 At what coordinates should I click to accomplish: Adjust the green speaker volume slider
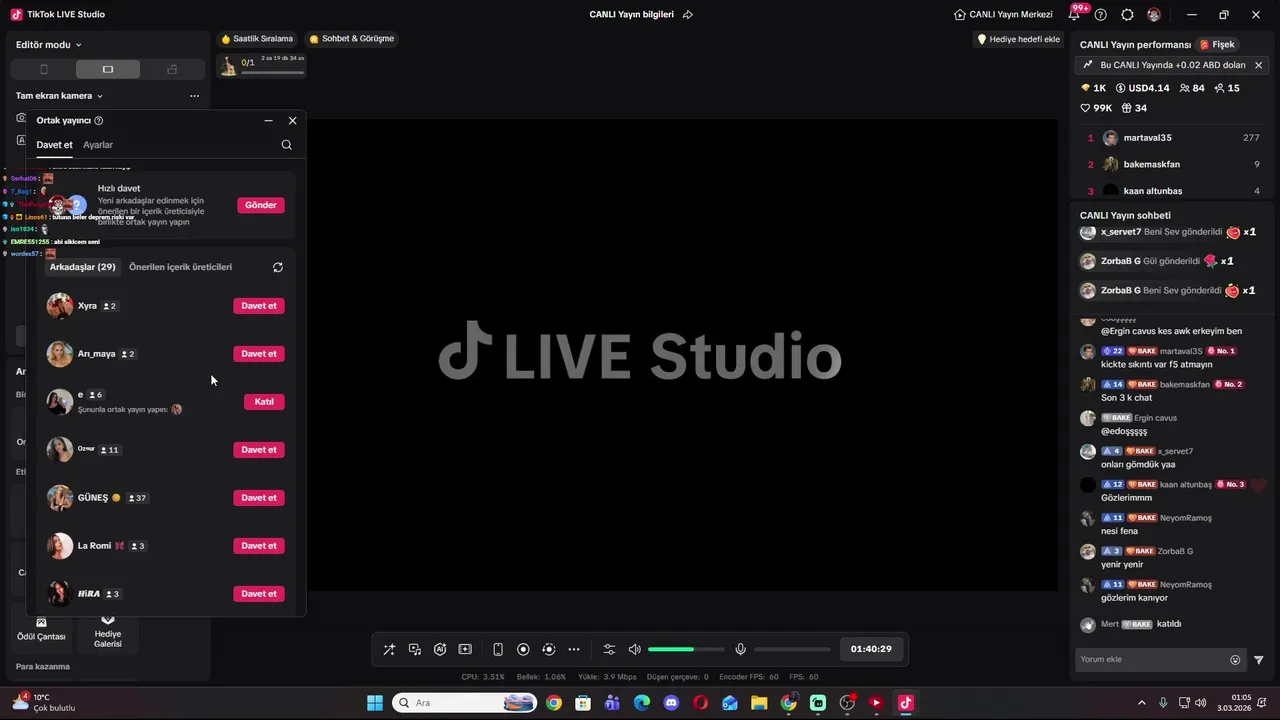(685, 649)
